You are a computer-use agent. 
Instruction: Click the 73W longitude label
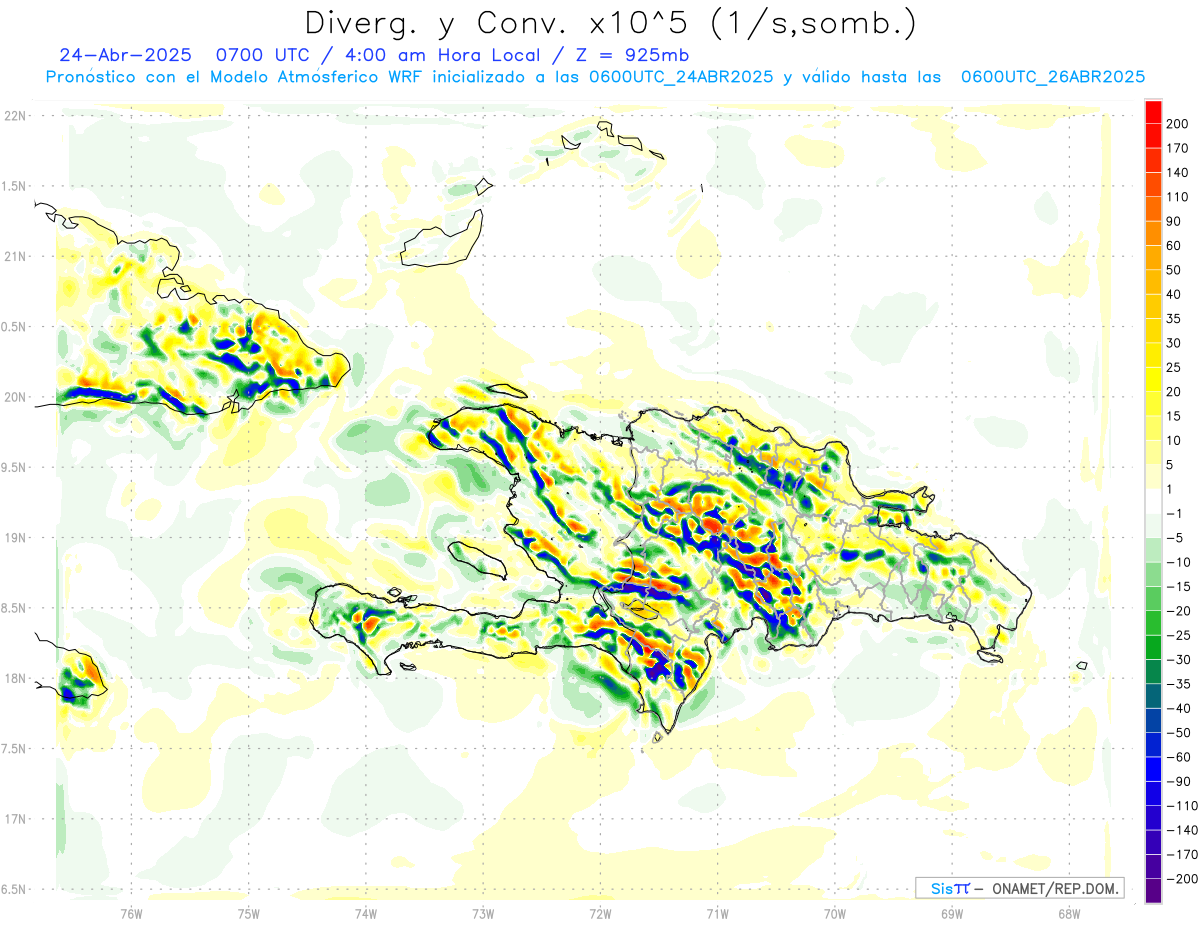click(483, 913)
